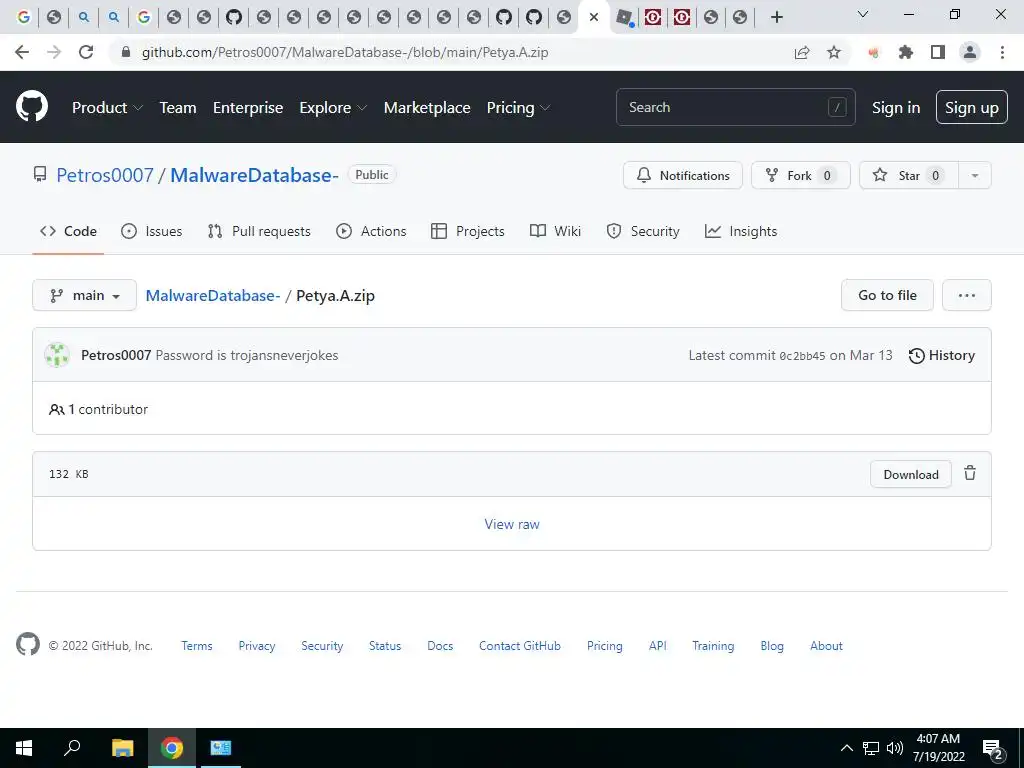Expand the main branch selector
The image size is (1024, 768).
(84, 295)
